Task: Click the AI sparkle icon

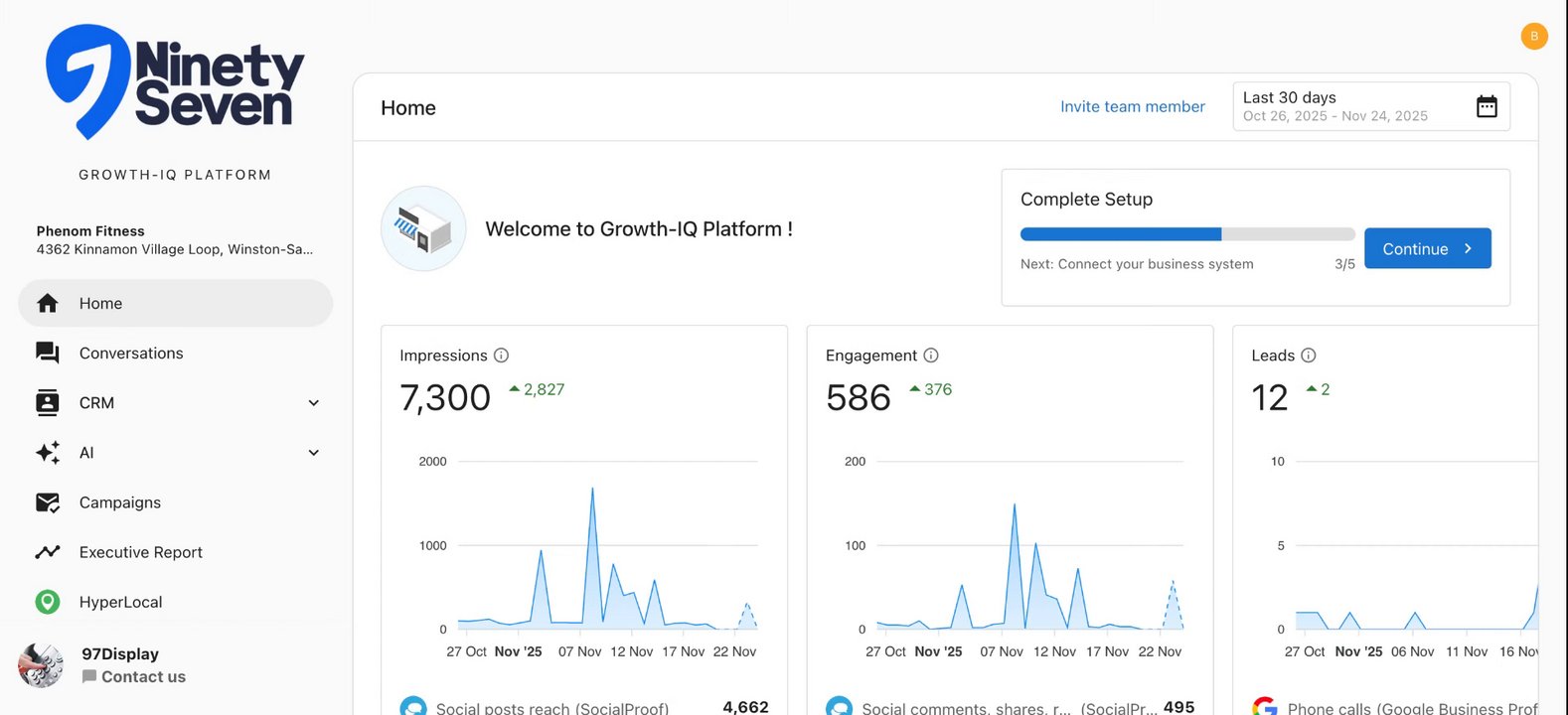Action: (47, 453)
